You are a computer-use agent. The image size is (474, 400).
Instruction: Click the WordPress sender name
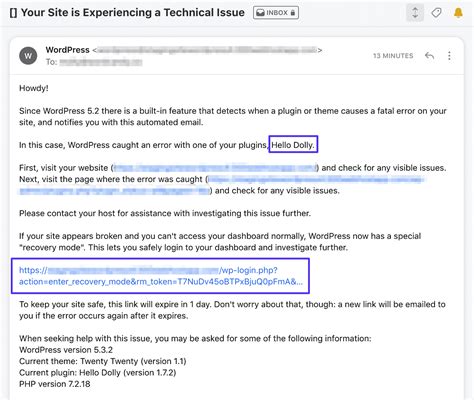[x=67, y=50]
